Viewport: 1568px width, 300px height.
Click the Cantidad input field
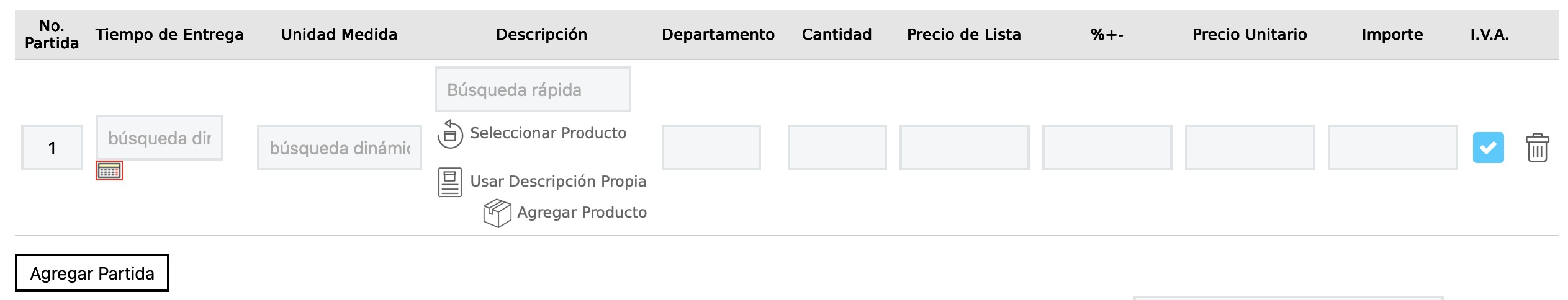click(837, 148)
